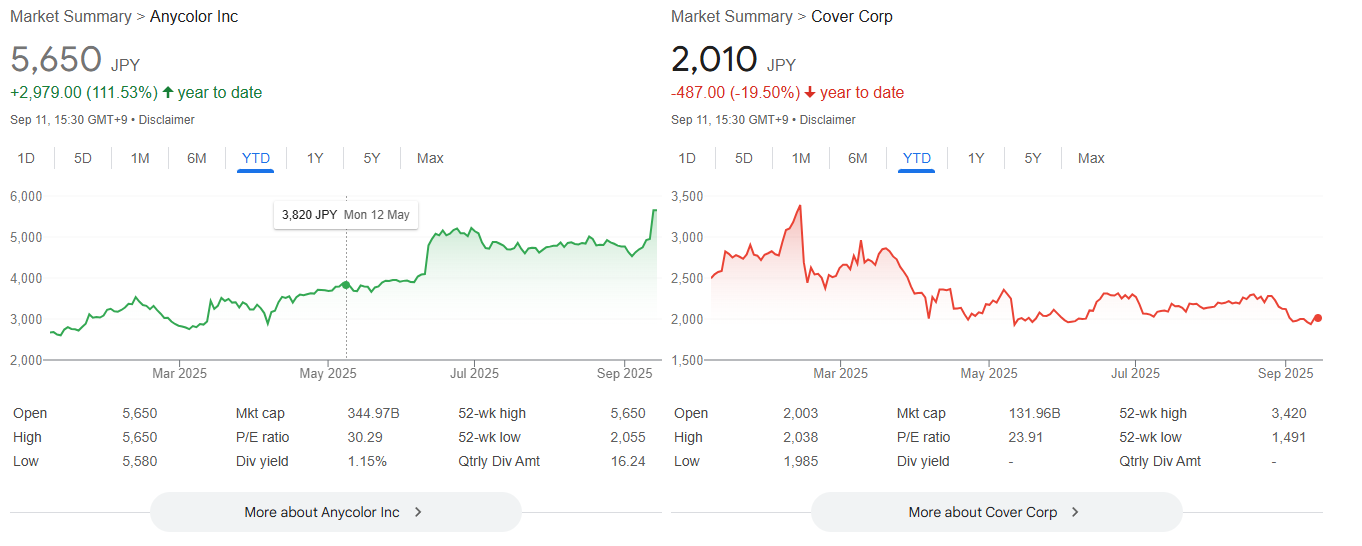Image resolution: width=1362 pixels, height=546 pixels.
Task: Click Disclaimer link under Cover Corp price
Action: pos(827,120)
